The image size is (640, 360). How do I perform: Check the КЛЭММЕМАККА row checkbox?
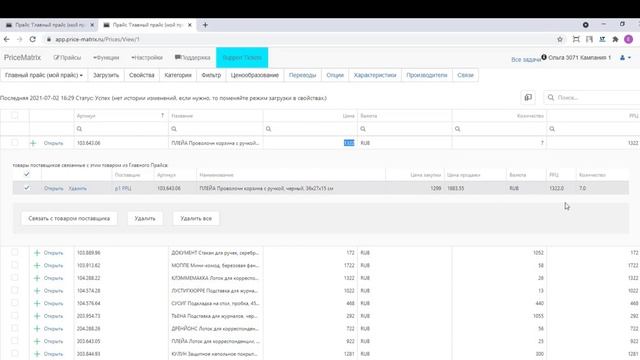pos(15,278)
